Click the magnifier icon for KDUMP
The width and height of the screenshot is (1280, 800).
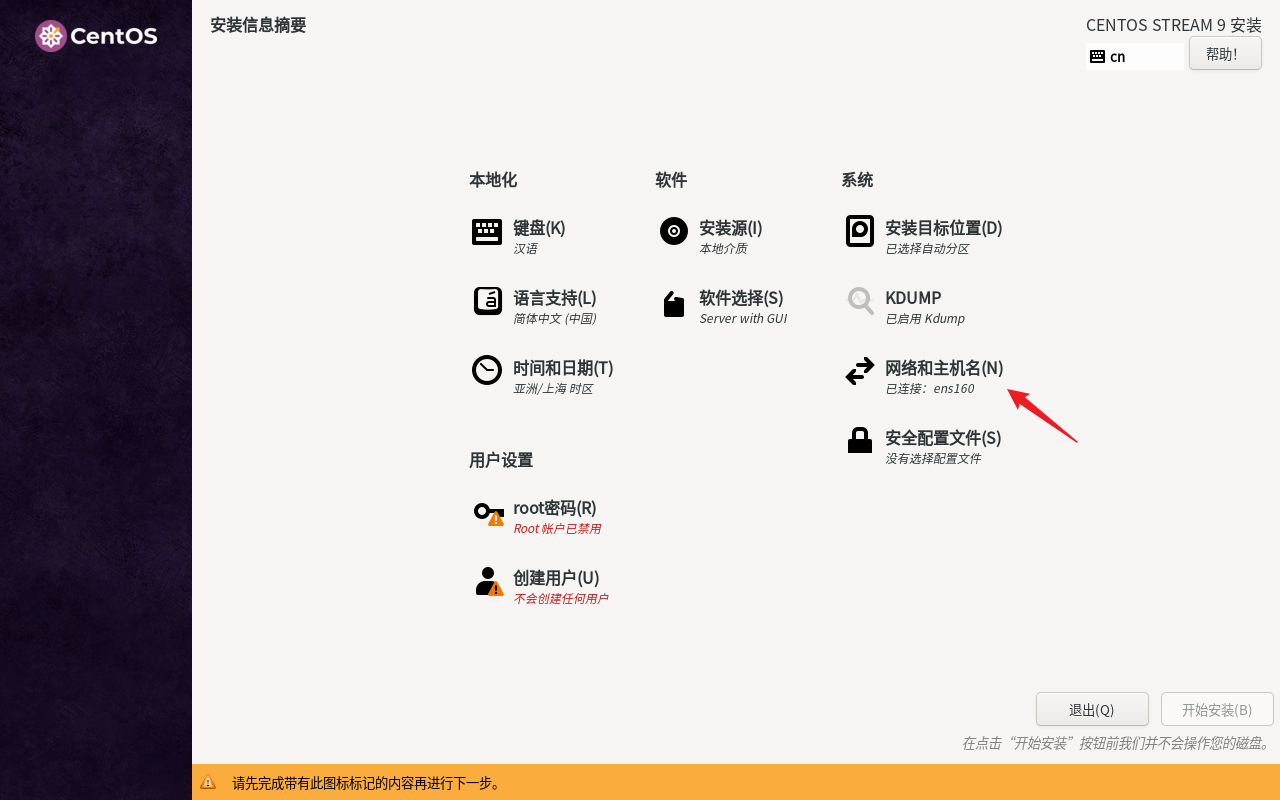pyautogui.click(x=860, y=301)
